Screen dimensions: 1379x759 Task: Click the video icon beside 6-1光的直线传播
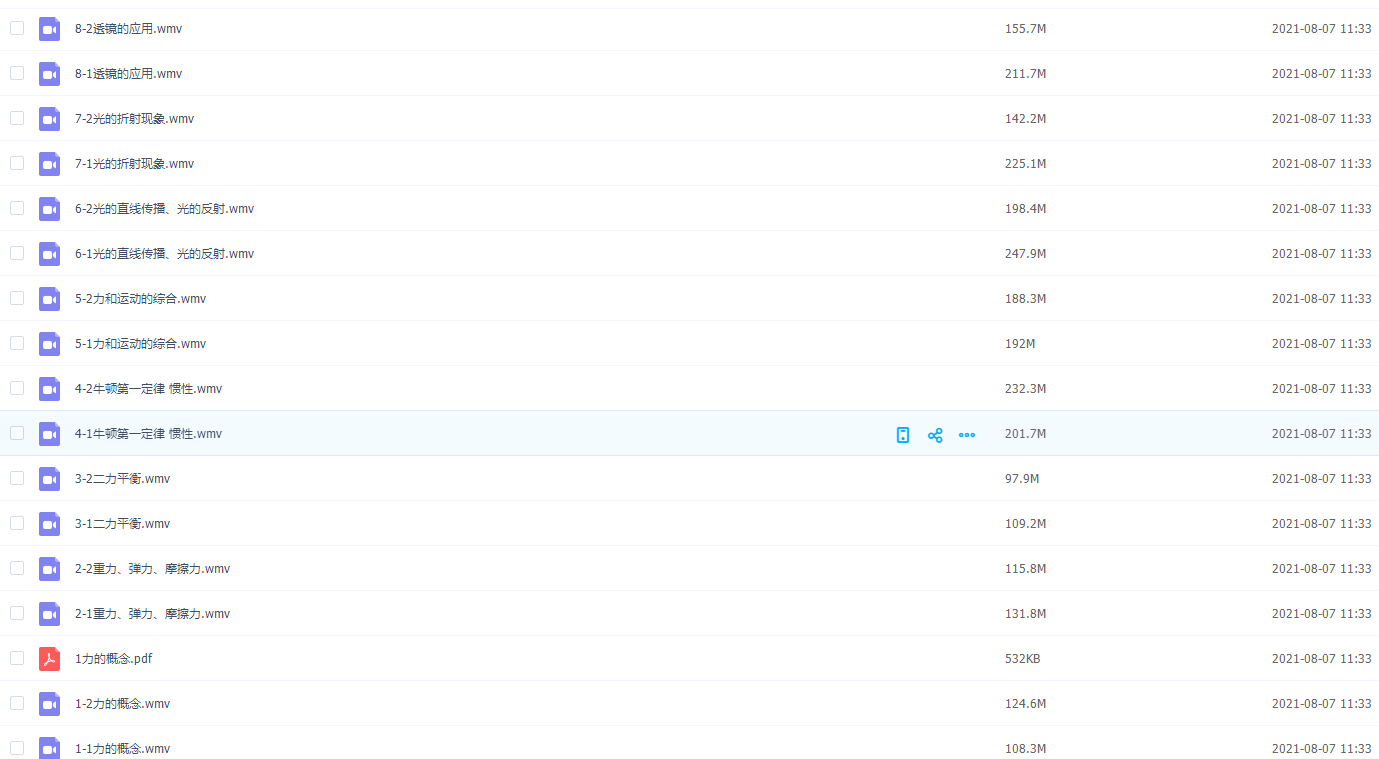pos(49,254)
